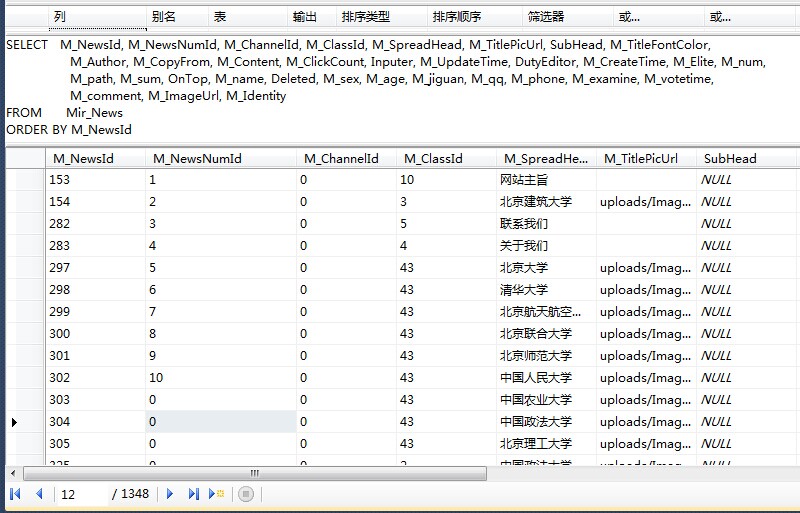The width and height of the screenshot is (800, 513).
Task: Go to the next record
Action: coord(170,494)
